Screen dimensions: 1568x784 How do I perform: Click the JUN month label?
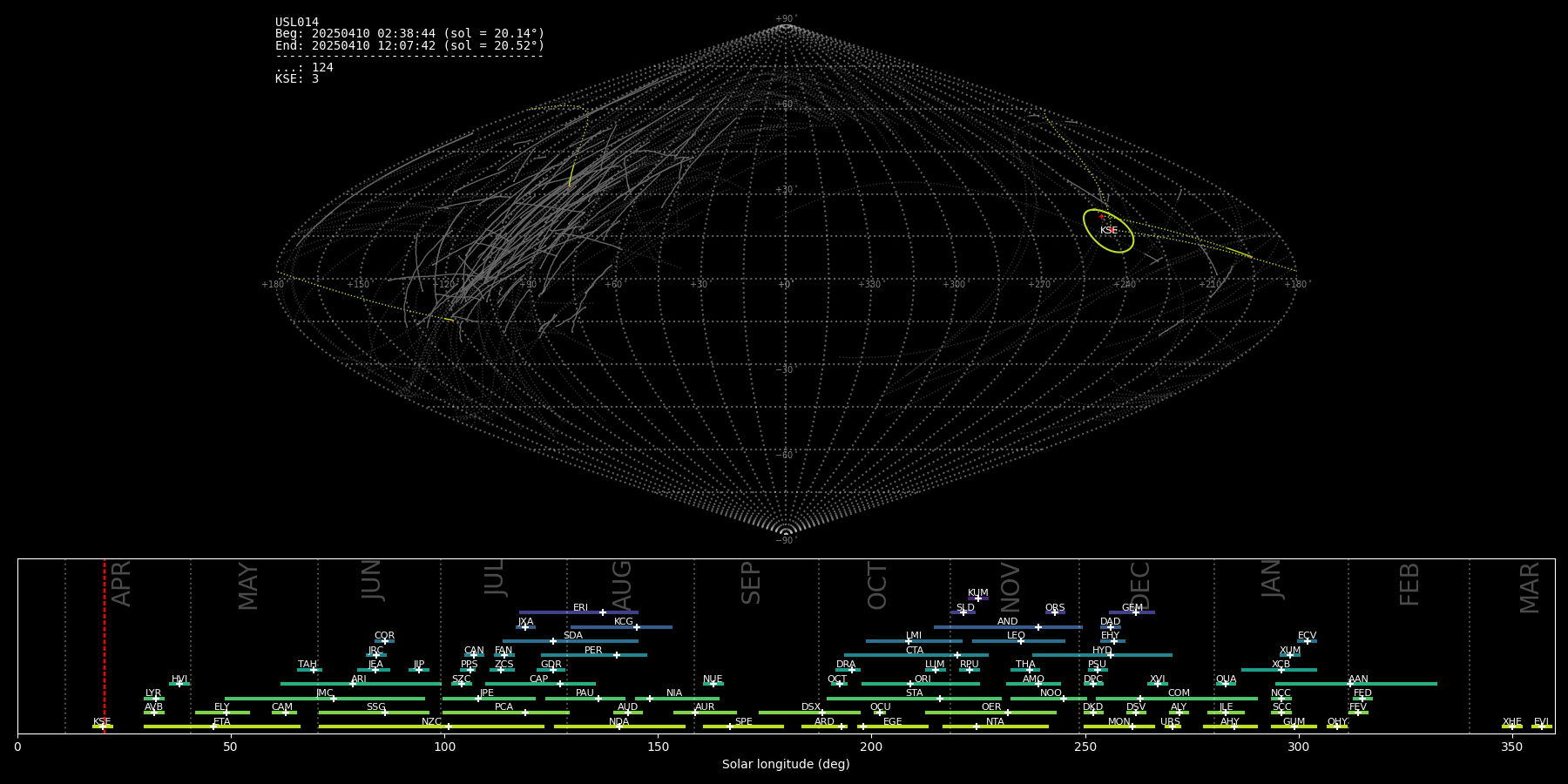(372, 579)
